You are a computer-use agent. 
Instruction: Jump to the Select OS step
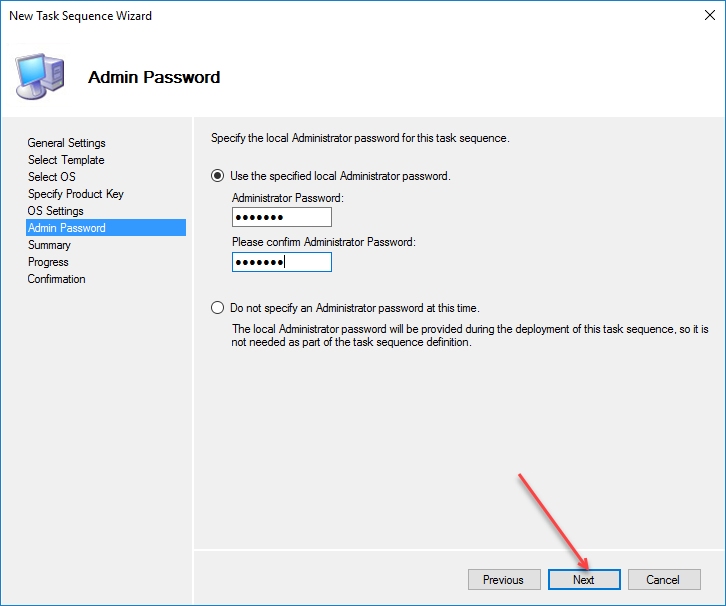[52, 177]
